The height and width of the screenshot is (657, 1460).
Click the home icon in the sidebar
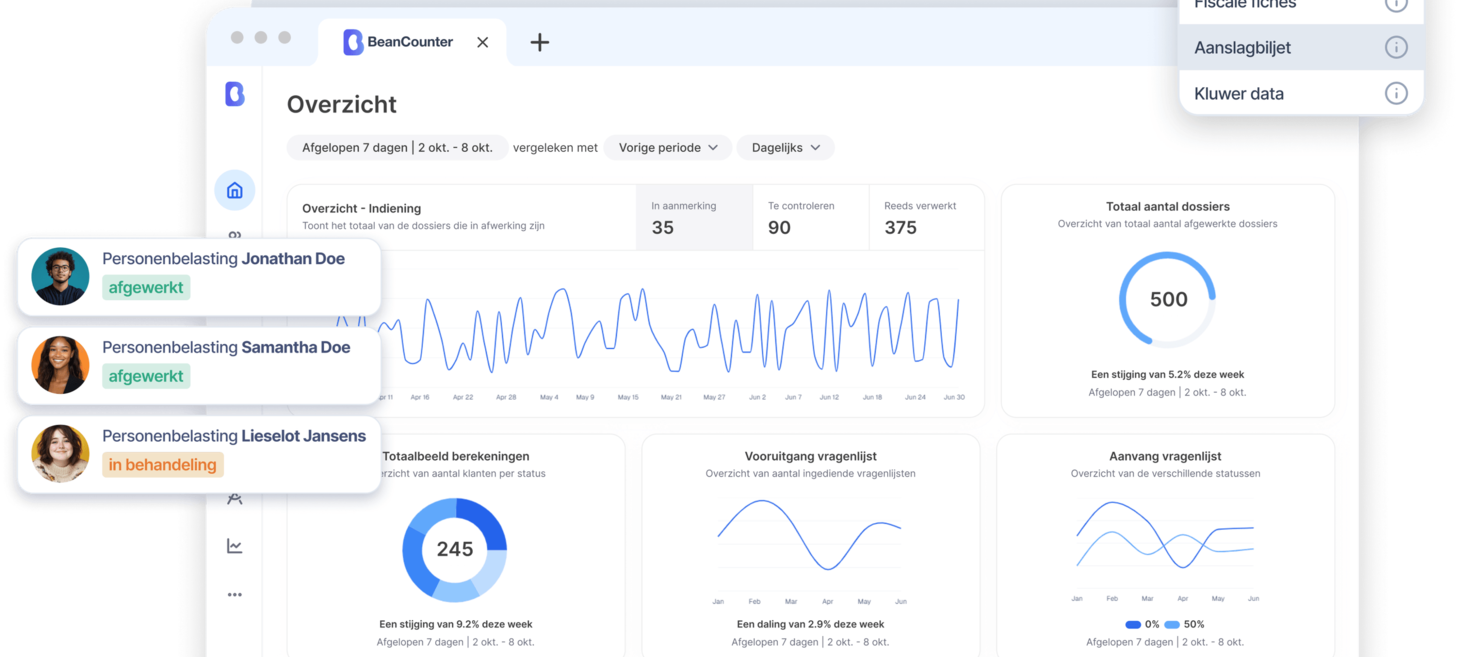(235, 190)
